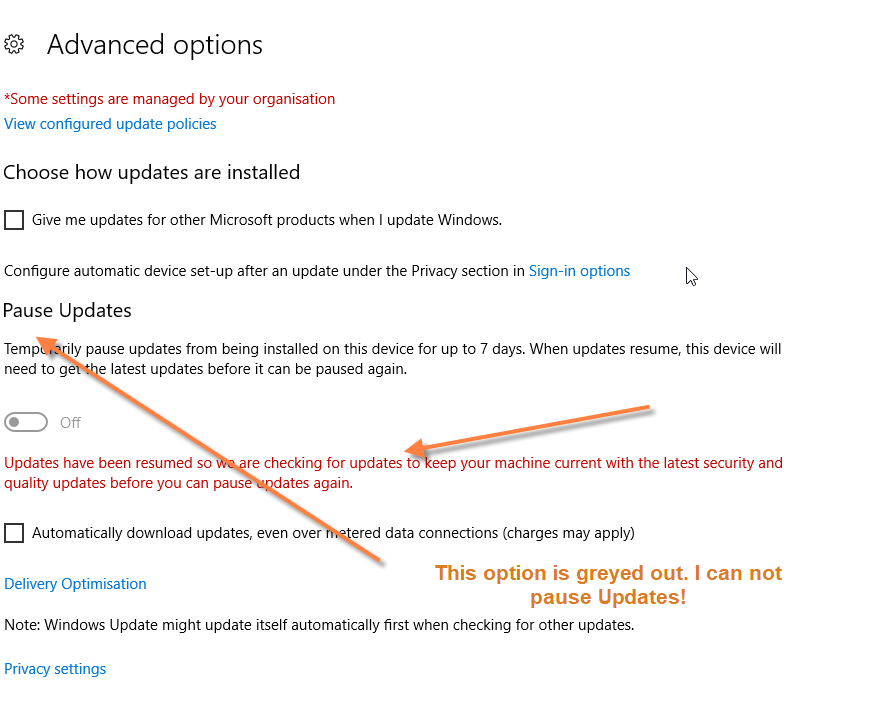Click the 'Automatically download updates' label text
This screenshot has width=895, height=704.
point(333,533)
